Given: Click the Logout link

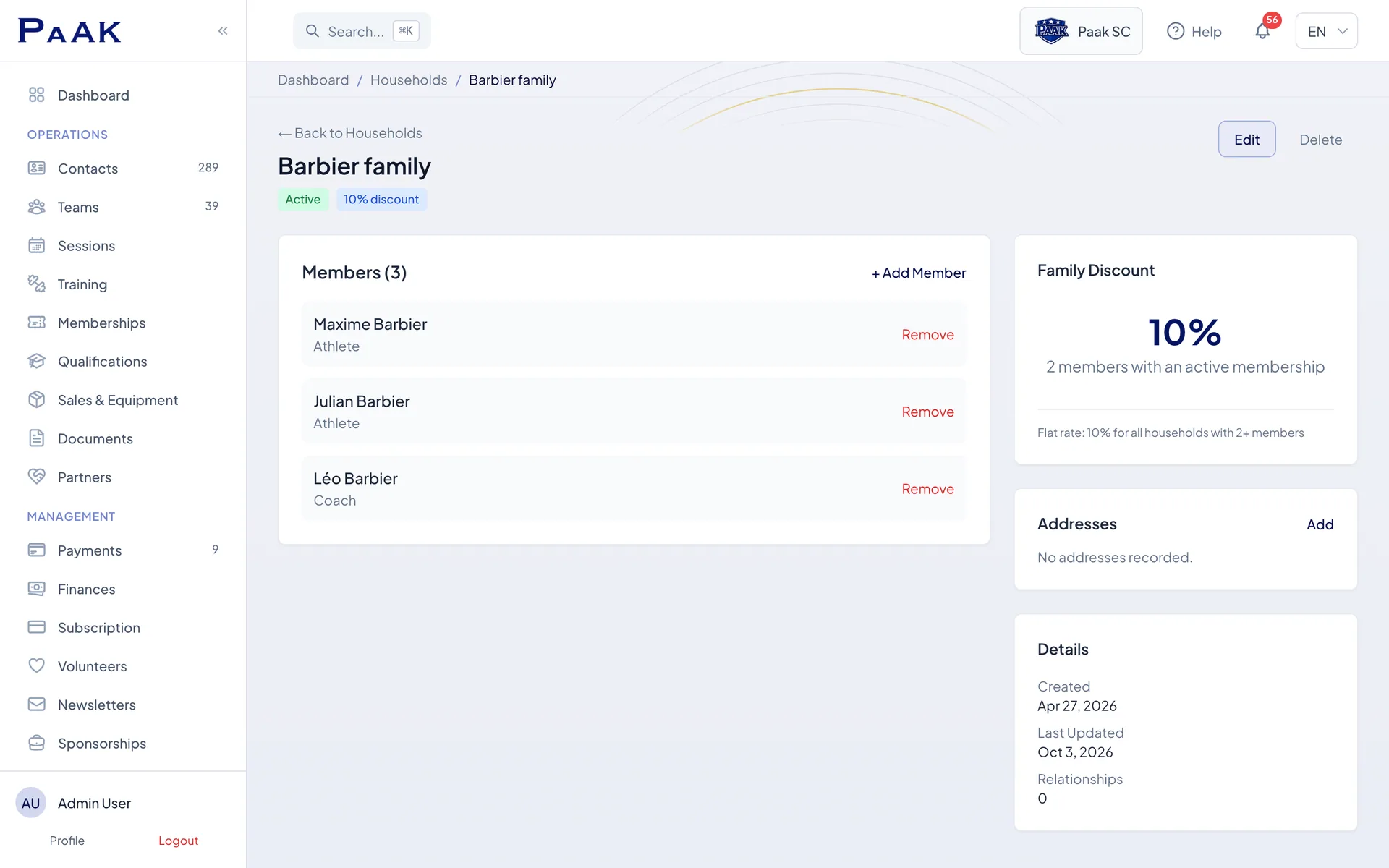Looking at the screenshot, I should [x=178, y=841].
